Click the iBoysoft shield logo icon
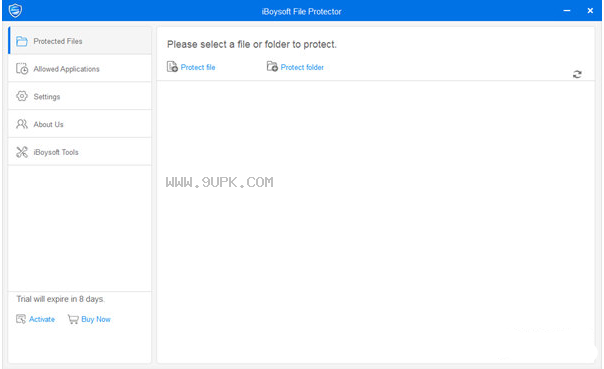Image resolution: width=604 pixels, height=369 pixels. pos(15,10)
